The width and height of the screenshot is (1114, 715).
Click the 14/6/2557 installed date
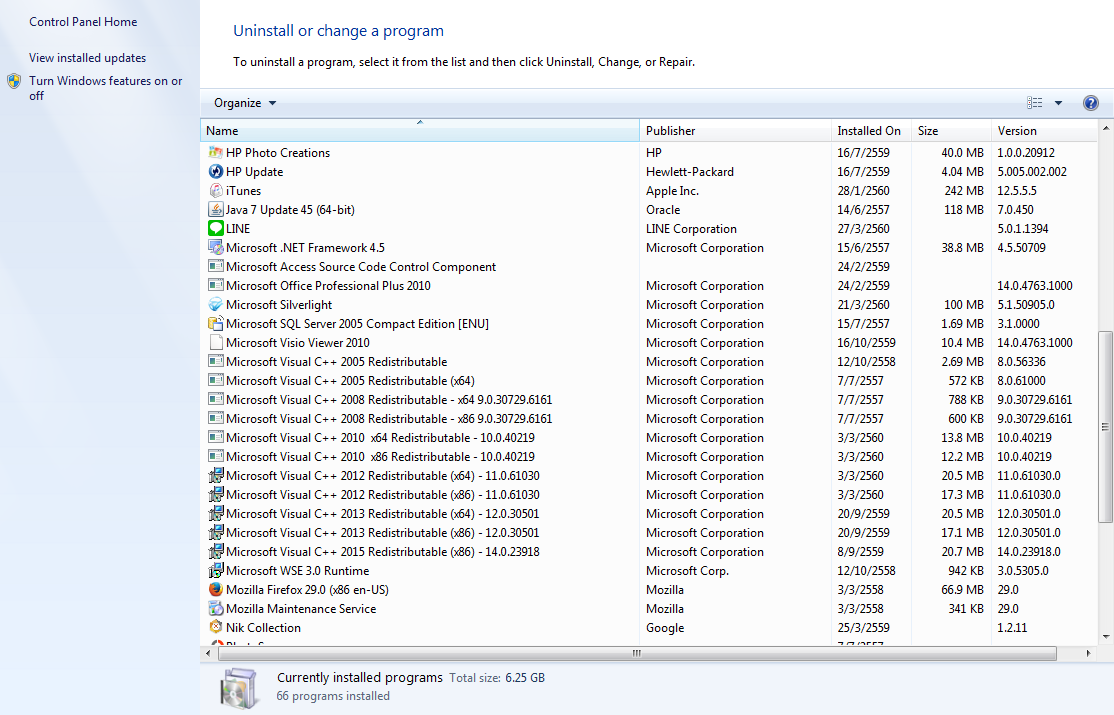click(863, 210)
